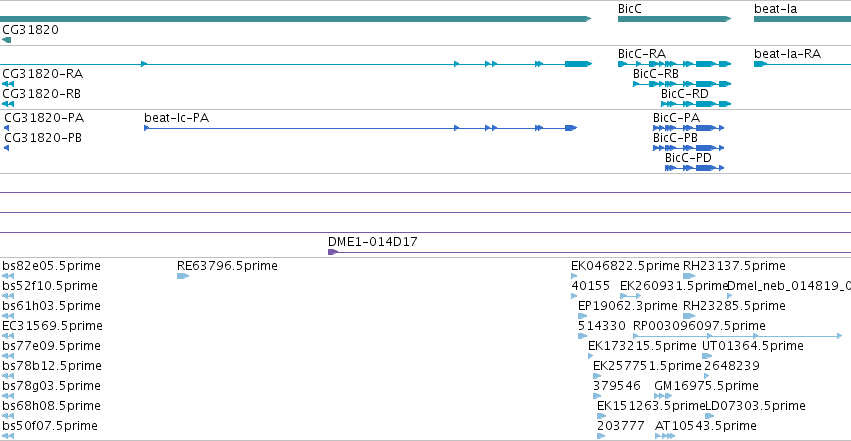Select the CG31820-PB protein label

click(x=43, y=138)
